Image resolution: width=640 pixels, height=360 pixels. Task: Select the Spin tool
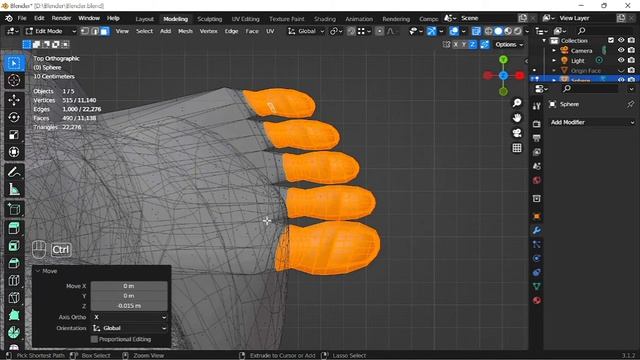pyautogui.click(x=14, y=332)
